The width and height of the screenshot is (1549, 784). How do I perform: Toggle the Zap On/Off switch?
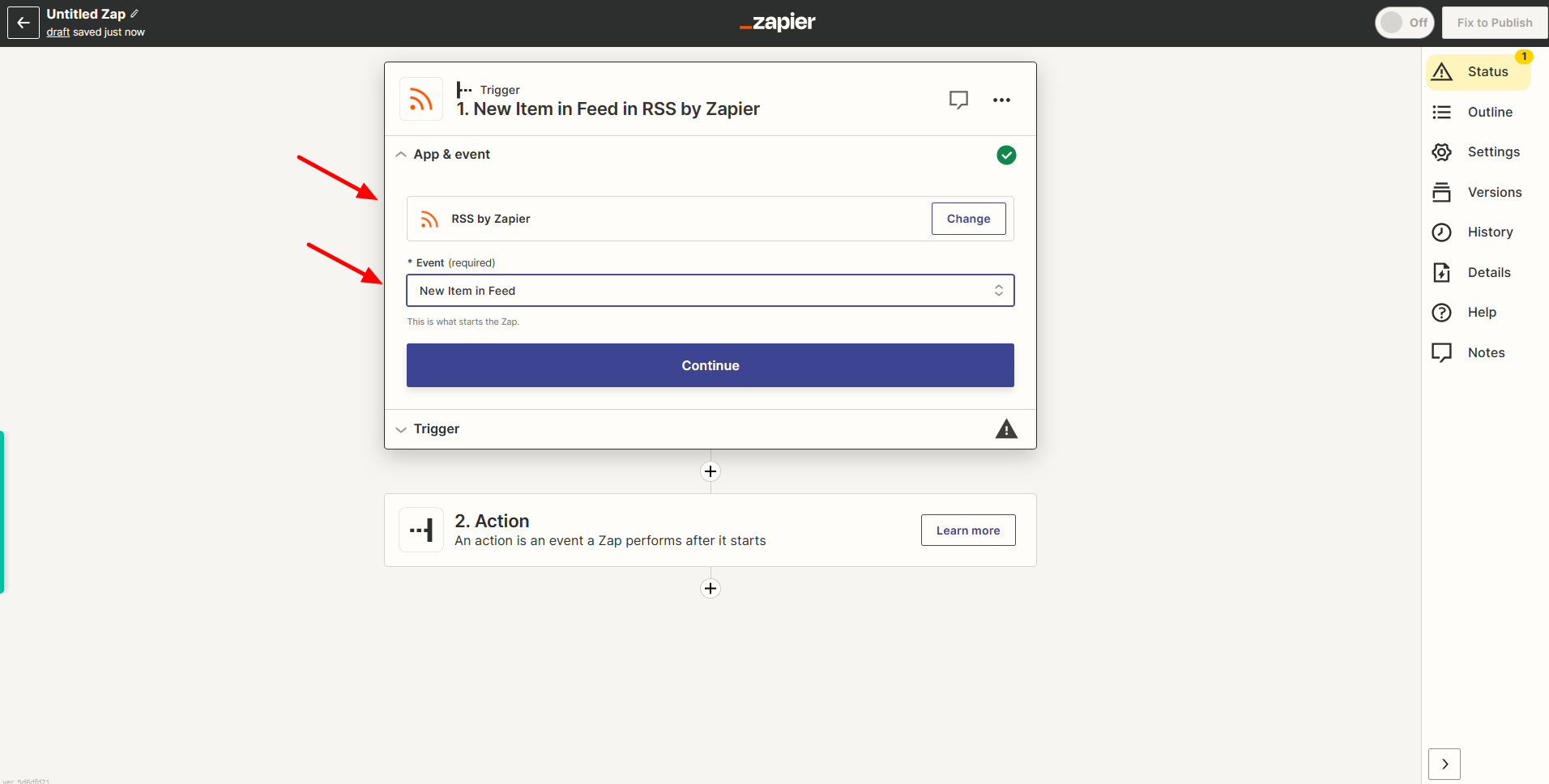1405,23
